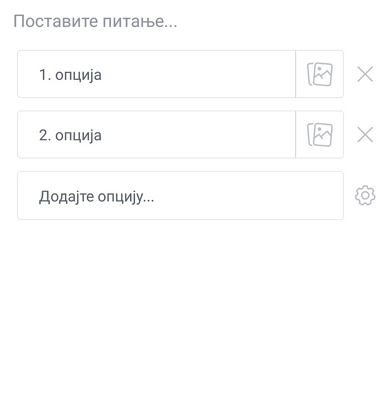The height and width of the screenshot is (400, 389).
Task: Select the 2. опција text field
Action: (x=156, y=135)
